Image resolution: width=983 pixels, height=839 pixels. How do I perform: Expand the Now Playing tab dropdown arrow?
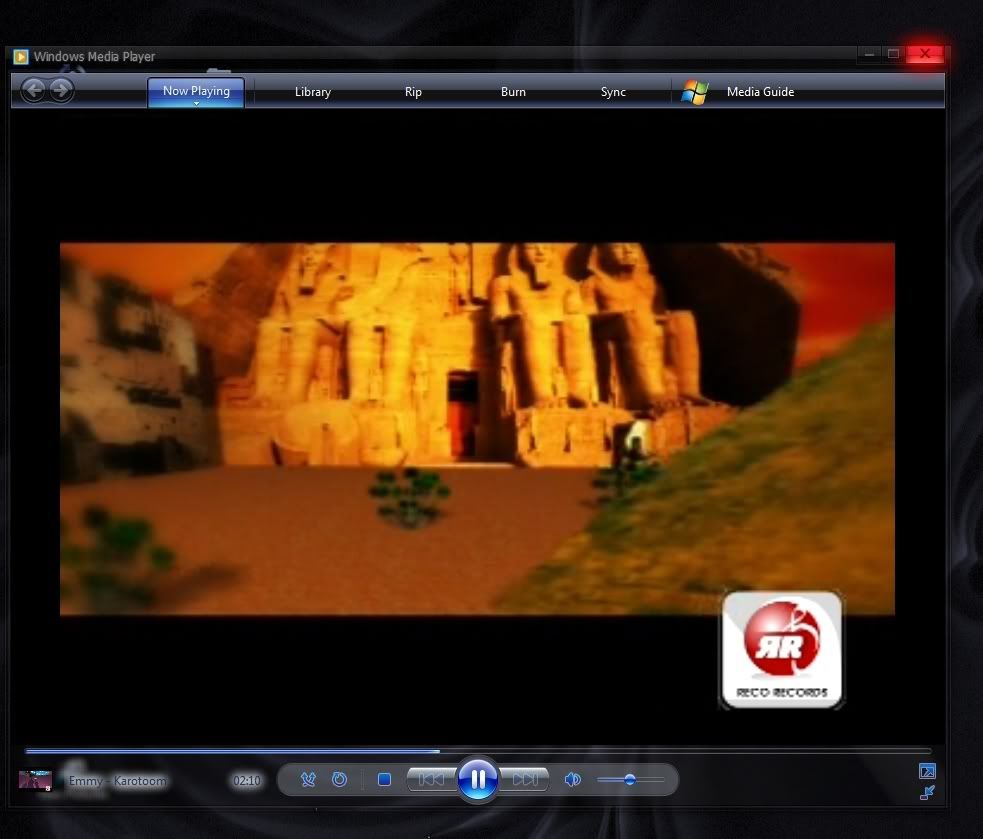(x=196, y=103)
